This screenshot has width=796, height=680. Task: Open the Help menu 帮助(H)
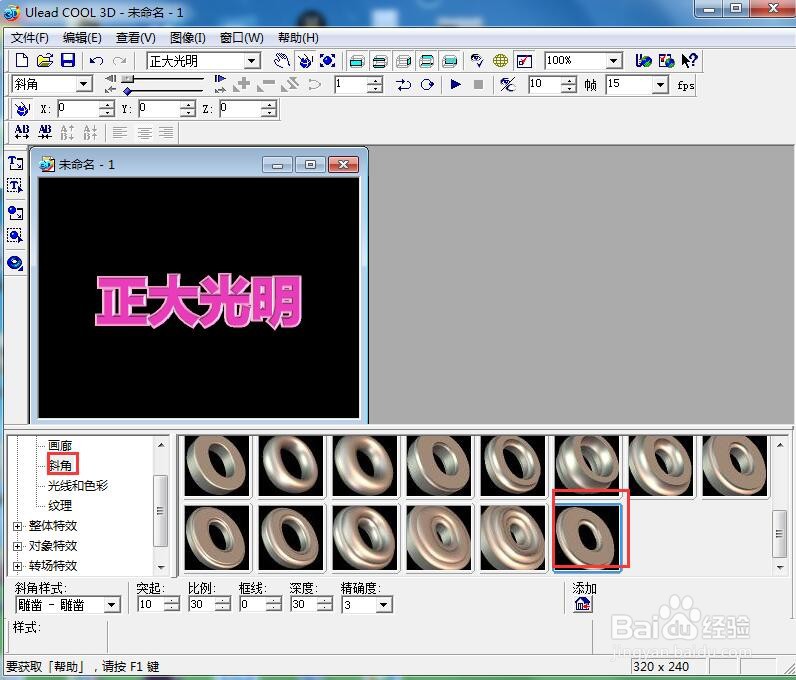click(x=298, y=38)
